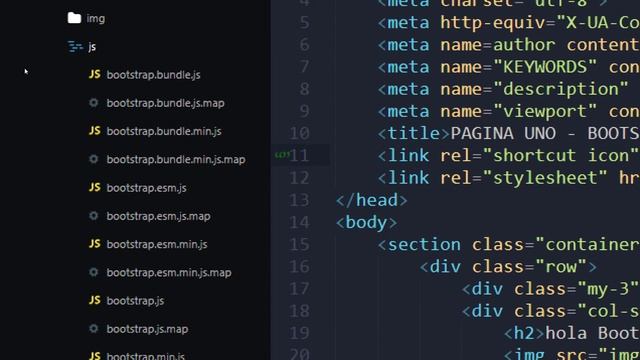Open file bootstrap.esm.min.js
The height and width of the screenshot is (360, 640).
coord(157,244)
